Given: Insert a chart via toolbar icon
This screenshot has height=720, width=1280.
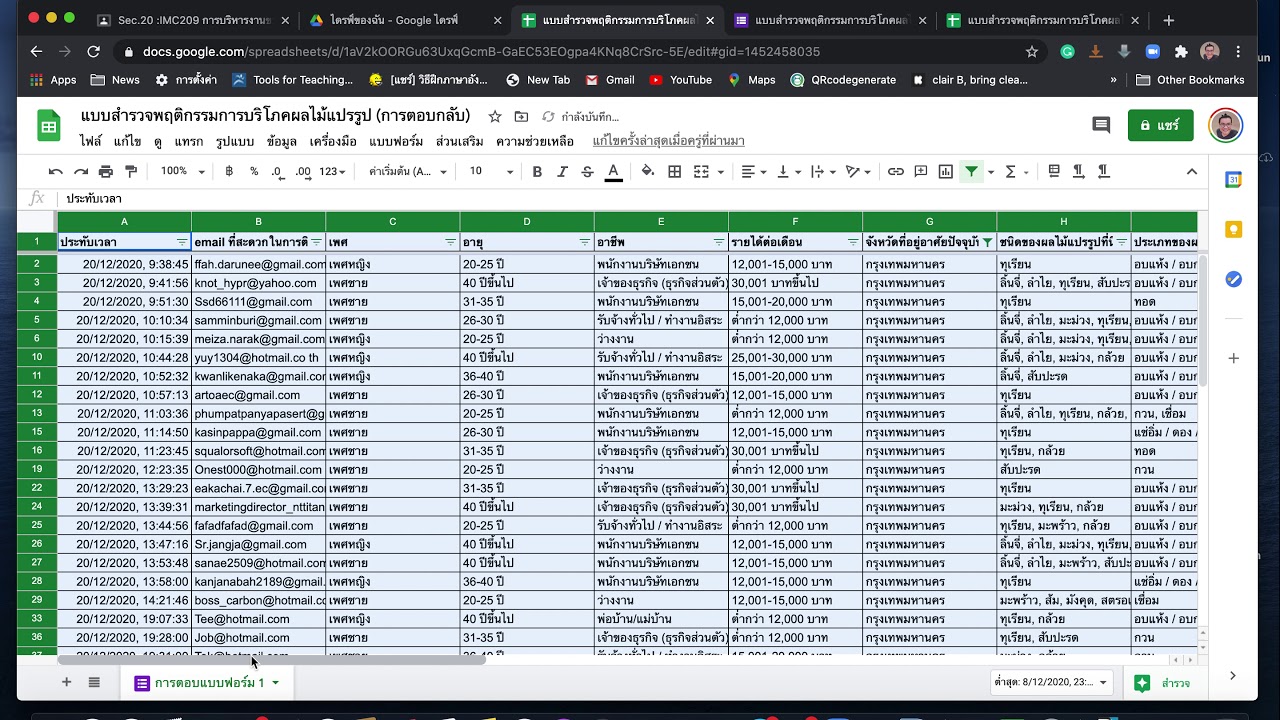Looking at the screenshot, I should coord(946,172).
